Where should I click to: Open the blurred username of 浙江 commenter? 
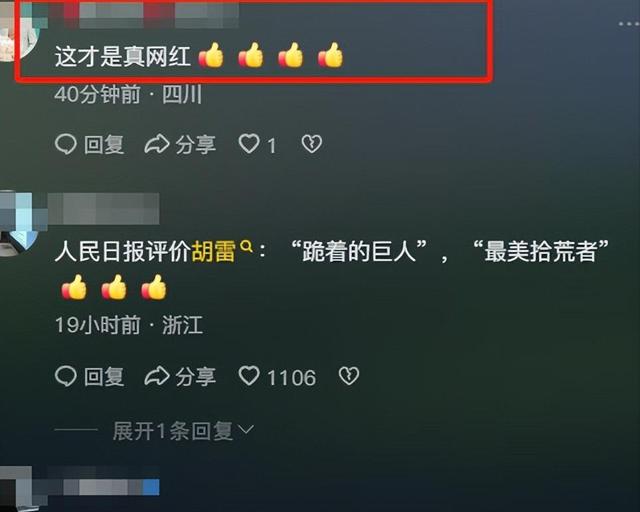[104, 209]
